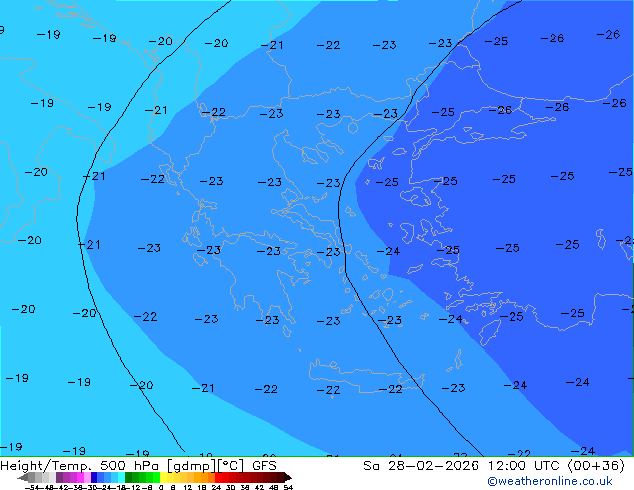
Task: Click the date "28-02-2026"
Action: [433, 466]
